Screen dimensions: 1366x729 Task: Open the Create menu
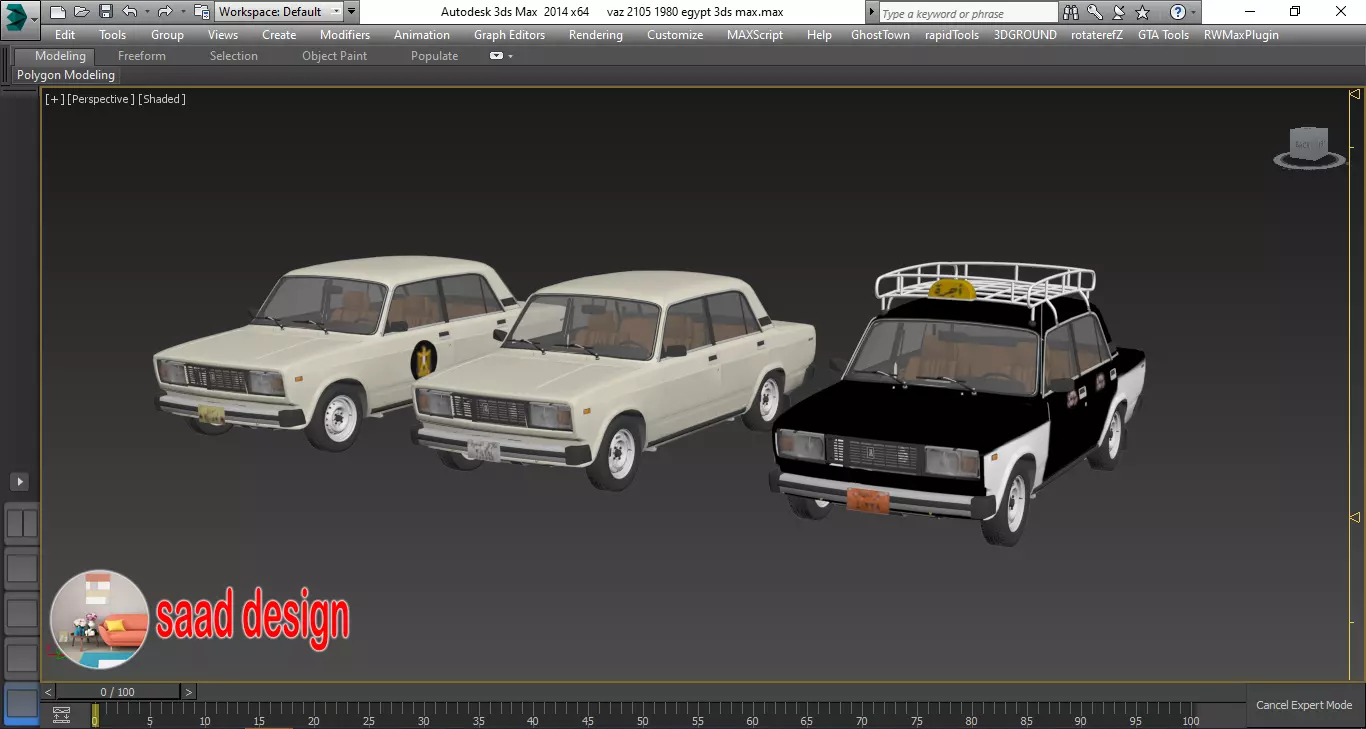279,35
